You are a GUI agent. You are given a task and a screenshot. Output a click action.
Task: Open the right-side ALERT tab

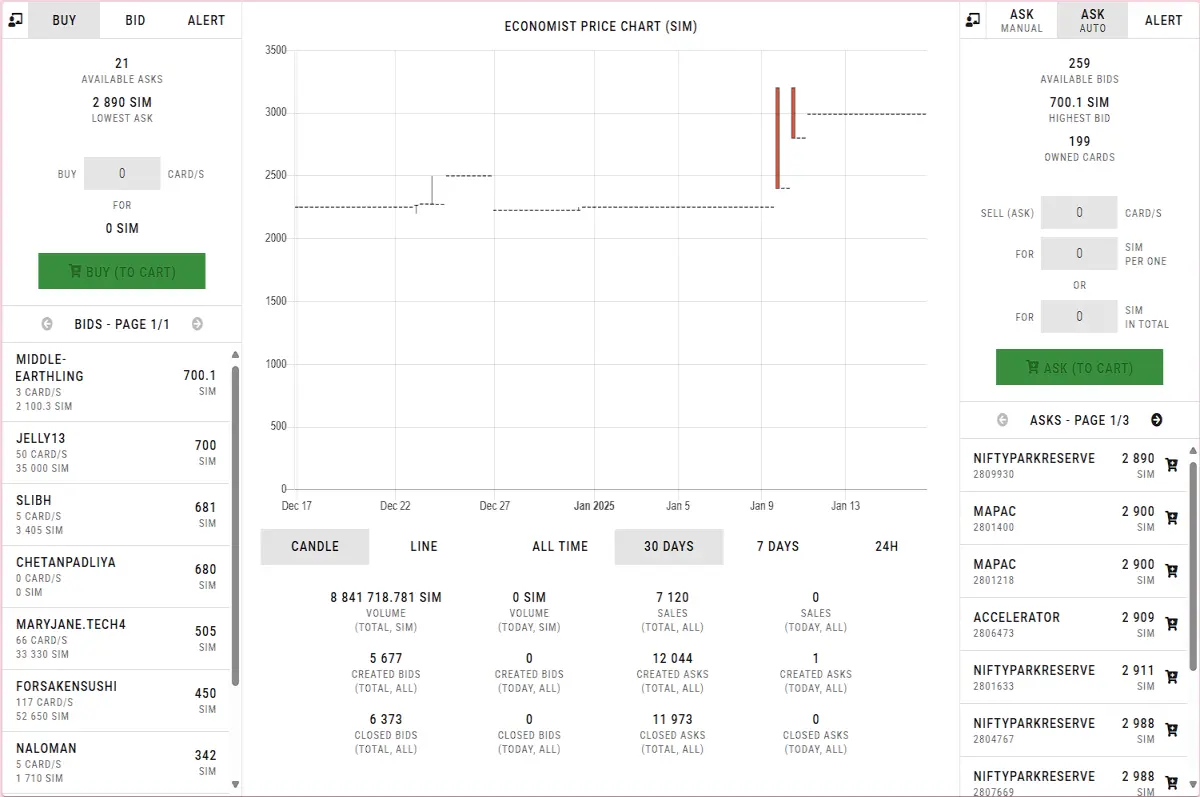[1164, 20]
